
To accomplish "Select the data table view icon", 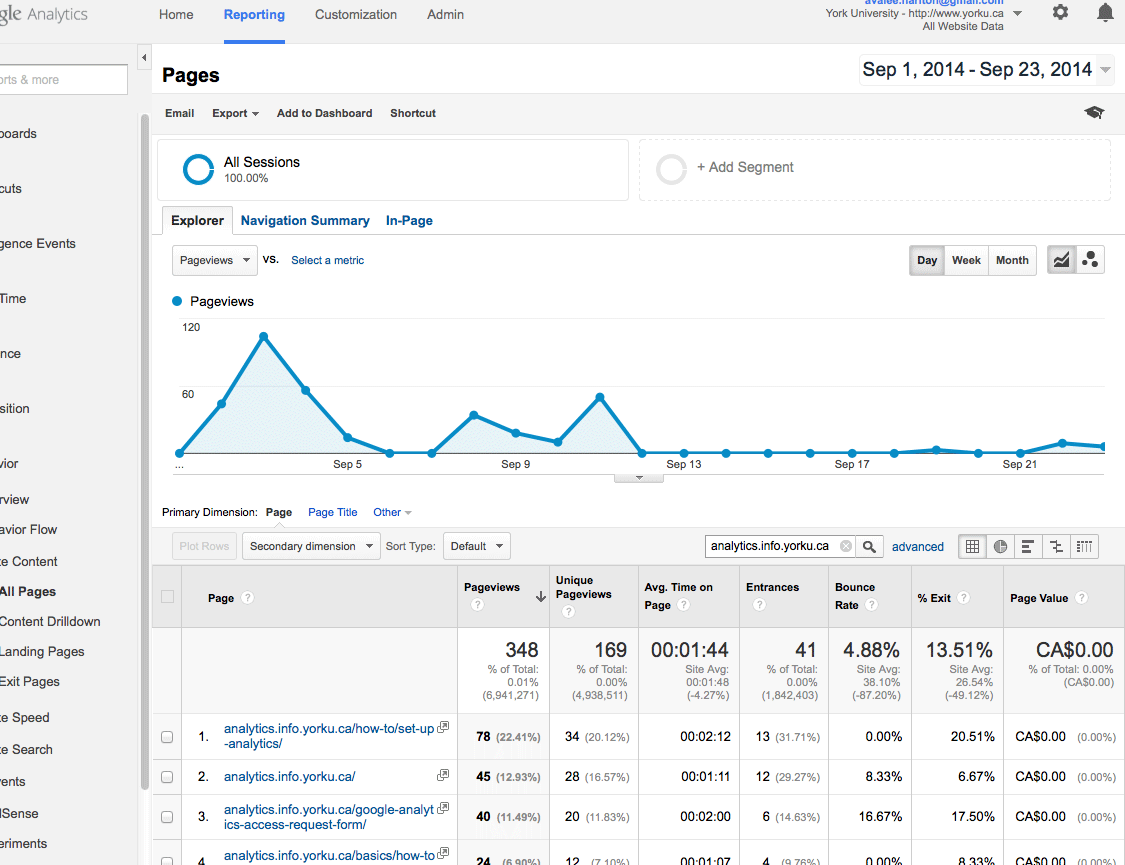I will coord(972,547).
